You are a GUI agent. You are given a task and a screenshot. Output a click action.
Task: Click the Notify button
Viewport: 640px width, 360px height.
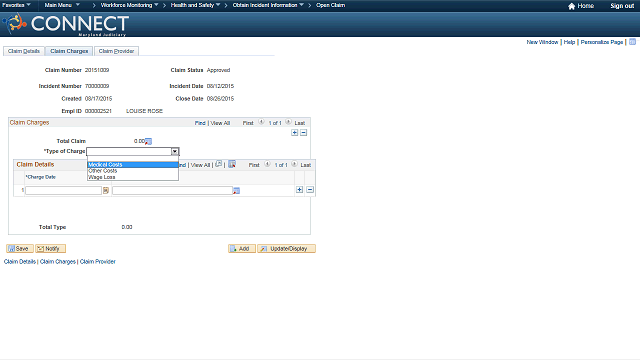point(50,249)
